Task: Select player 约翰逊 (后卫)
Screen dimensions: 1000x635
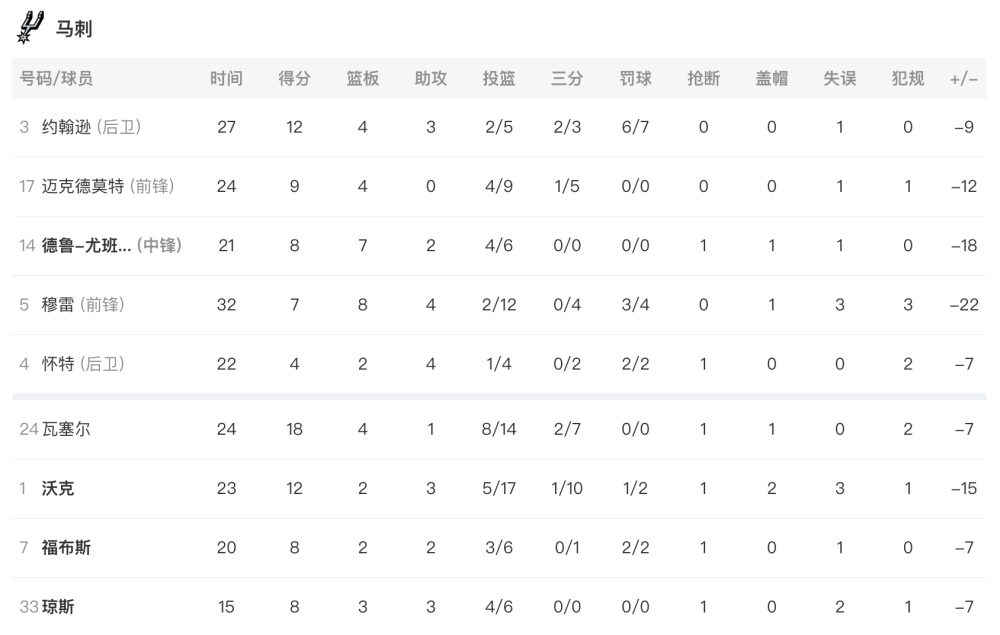Action: 91,127
